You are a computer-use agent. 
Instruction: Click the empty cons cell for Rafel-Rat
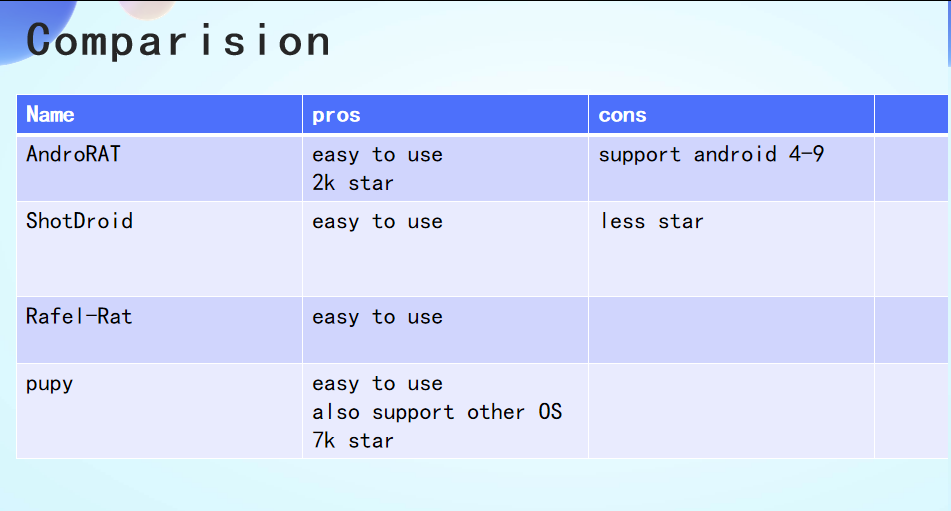click(x=731, y=330)
